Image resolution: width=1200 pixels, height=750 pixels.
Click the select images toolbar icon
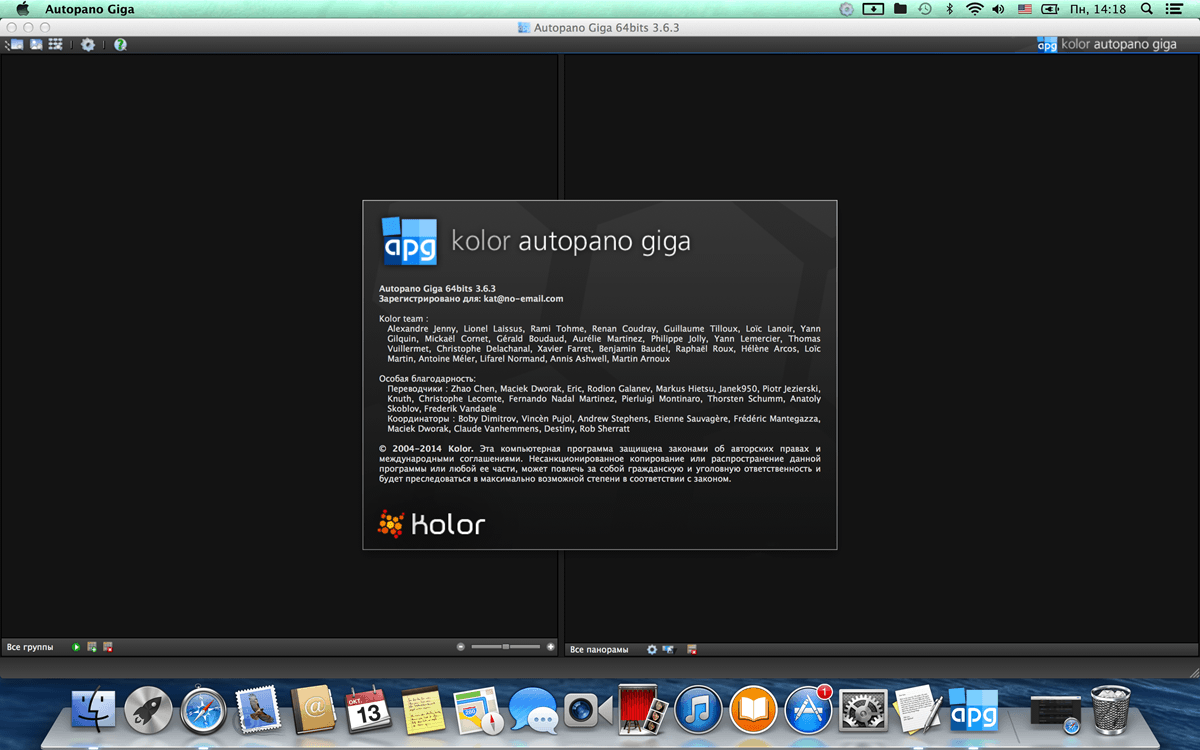[x=36, y=45]
